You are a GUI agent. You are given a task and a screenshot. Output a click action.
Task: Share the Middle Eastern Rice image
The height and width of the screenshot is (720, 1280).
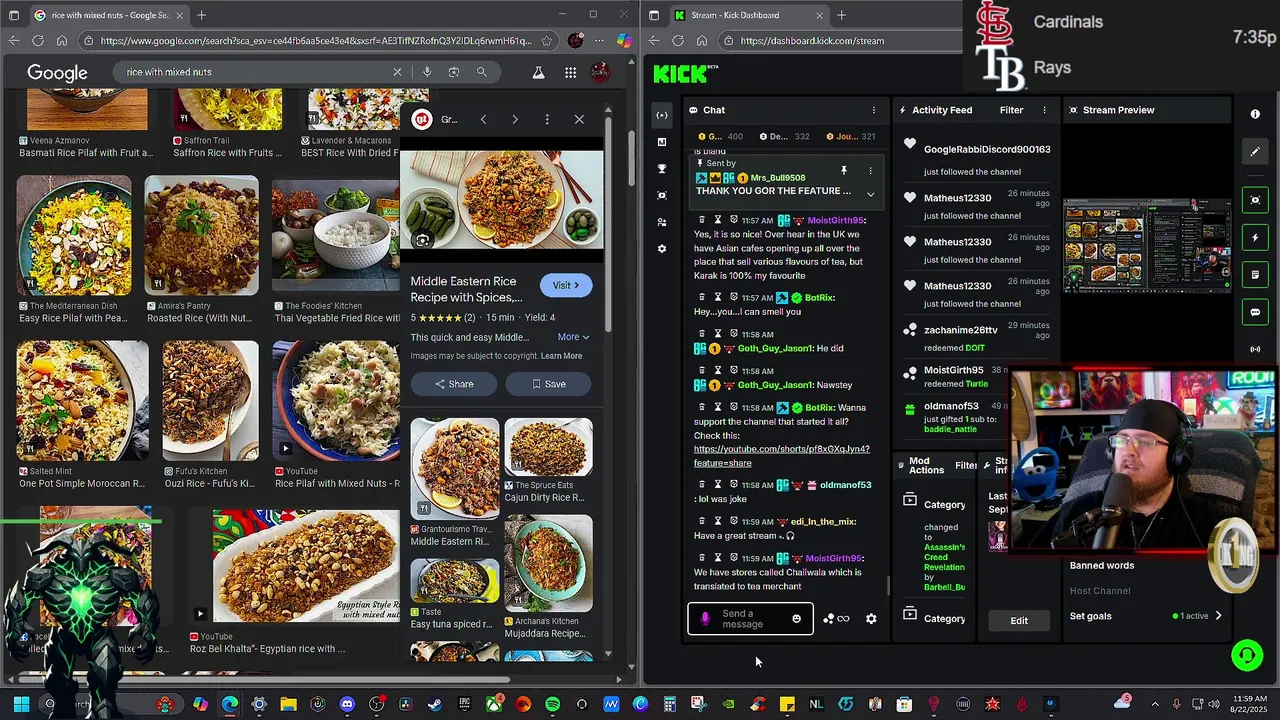(x=454, y=384)
